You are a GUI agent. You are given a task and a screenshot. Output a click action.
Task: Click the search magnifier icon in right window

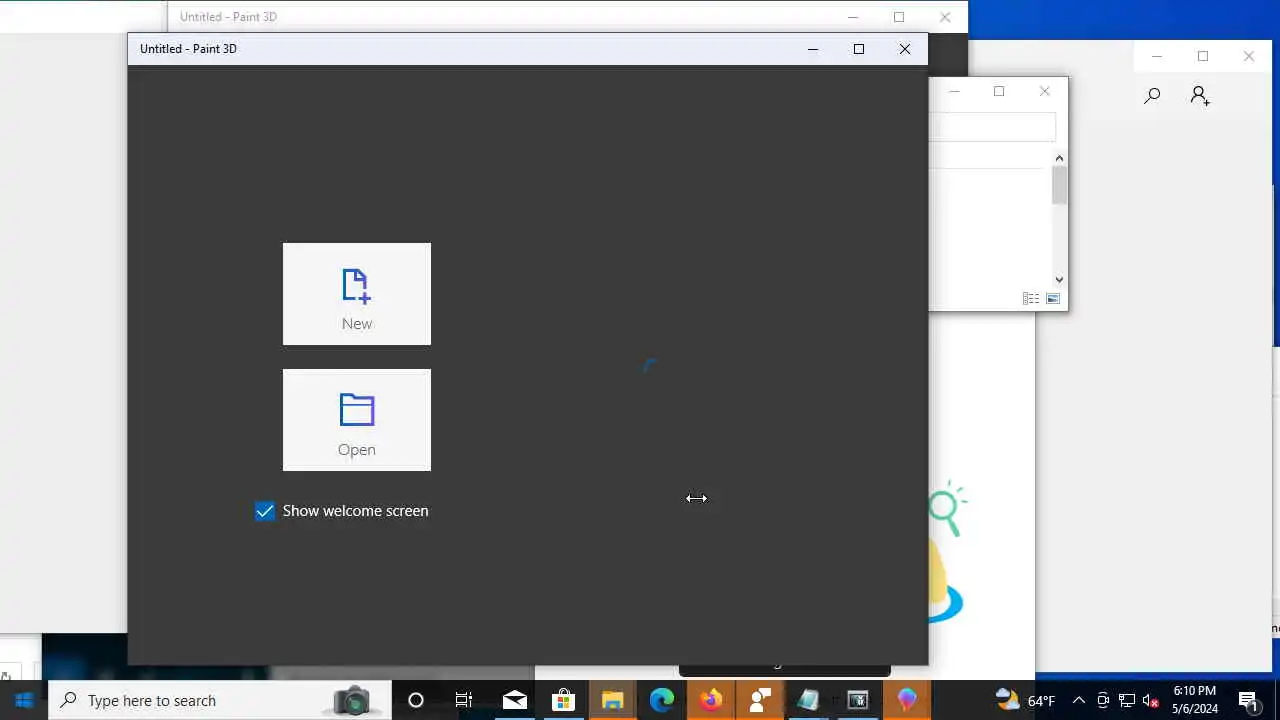pos(1152,96)
